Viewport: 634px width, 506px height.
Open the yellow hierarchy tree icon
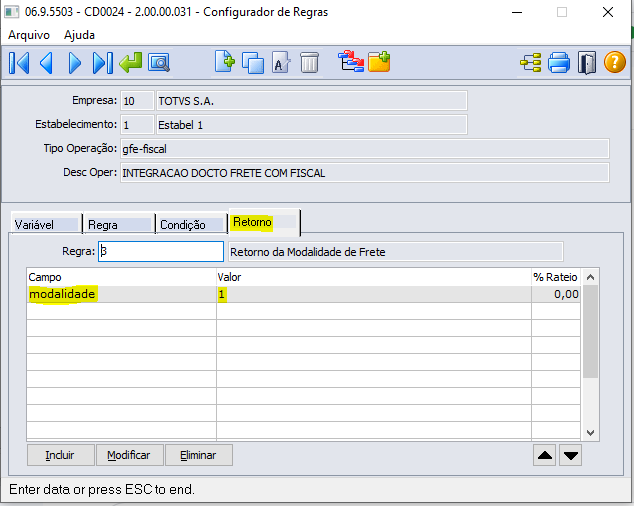point(530,63)
